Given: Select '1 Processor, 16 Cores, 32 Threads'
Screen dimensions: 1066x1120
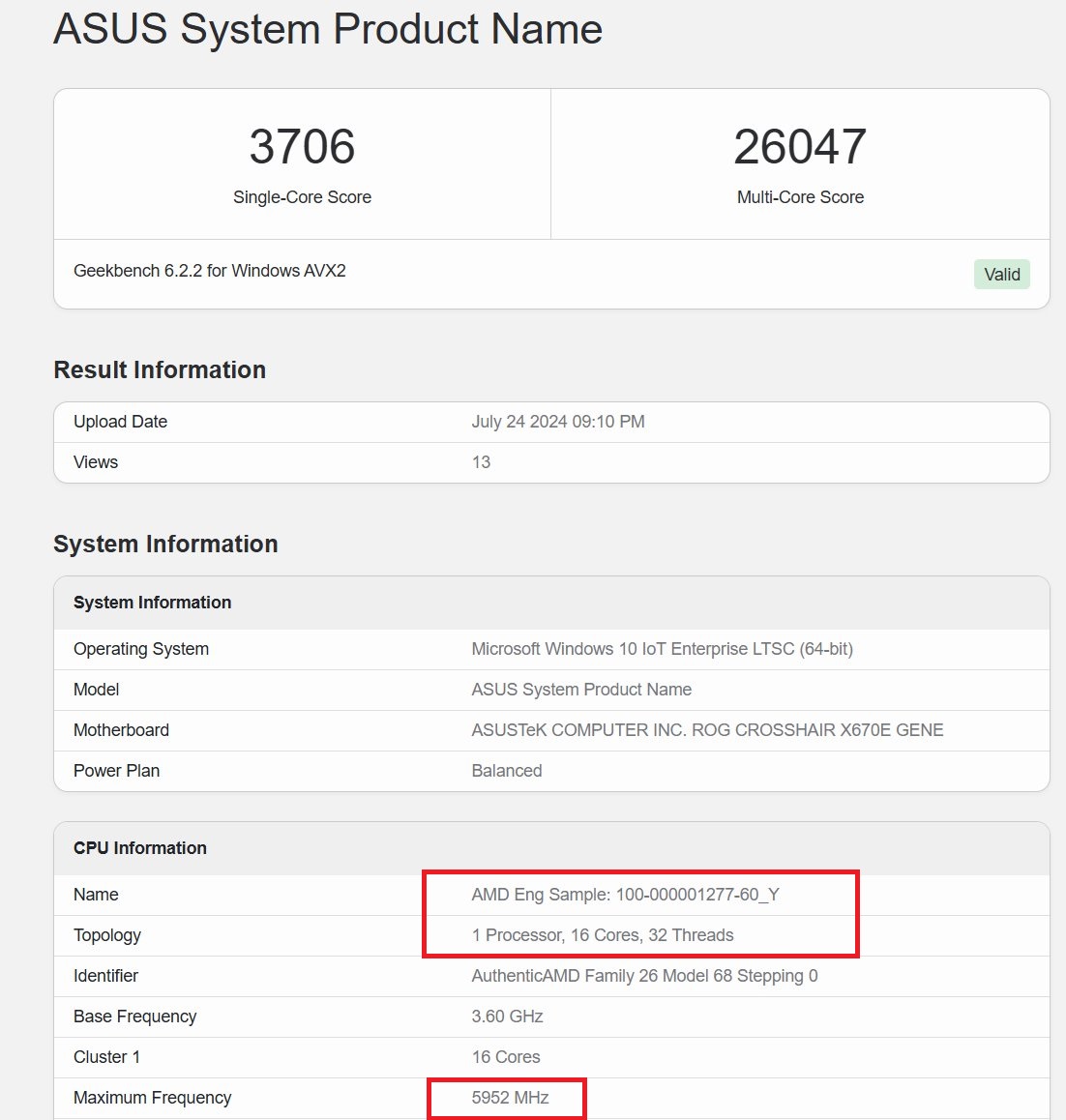Looking at the screenshot, I should click(x=603, y=935).
